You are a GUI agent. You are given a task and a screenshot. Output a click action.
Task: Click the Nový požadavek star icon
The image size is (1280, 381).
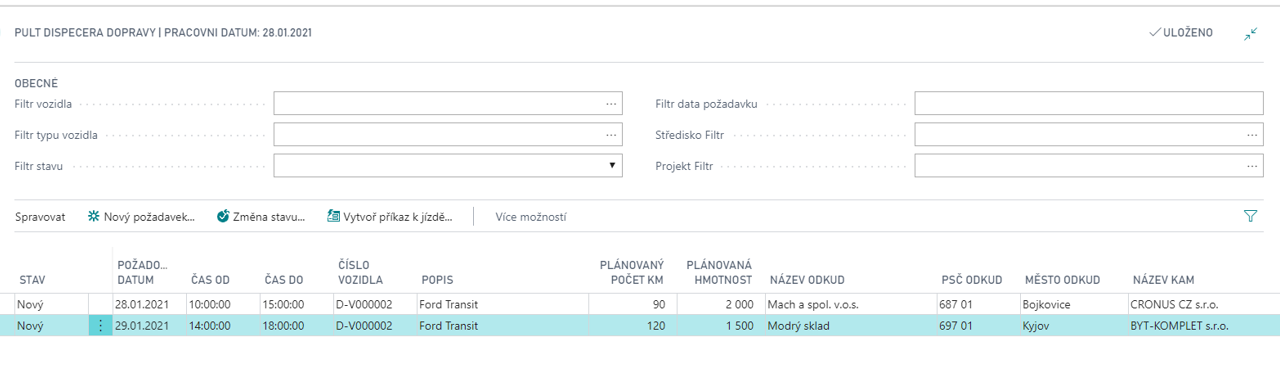tap(94, 216)
